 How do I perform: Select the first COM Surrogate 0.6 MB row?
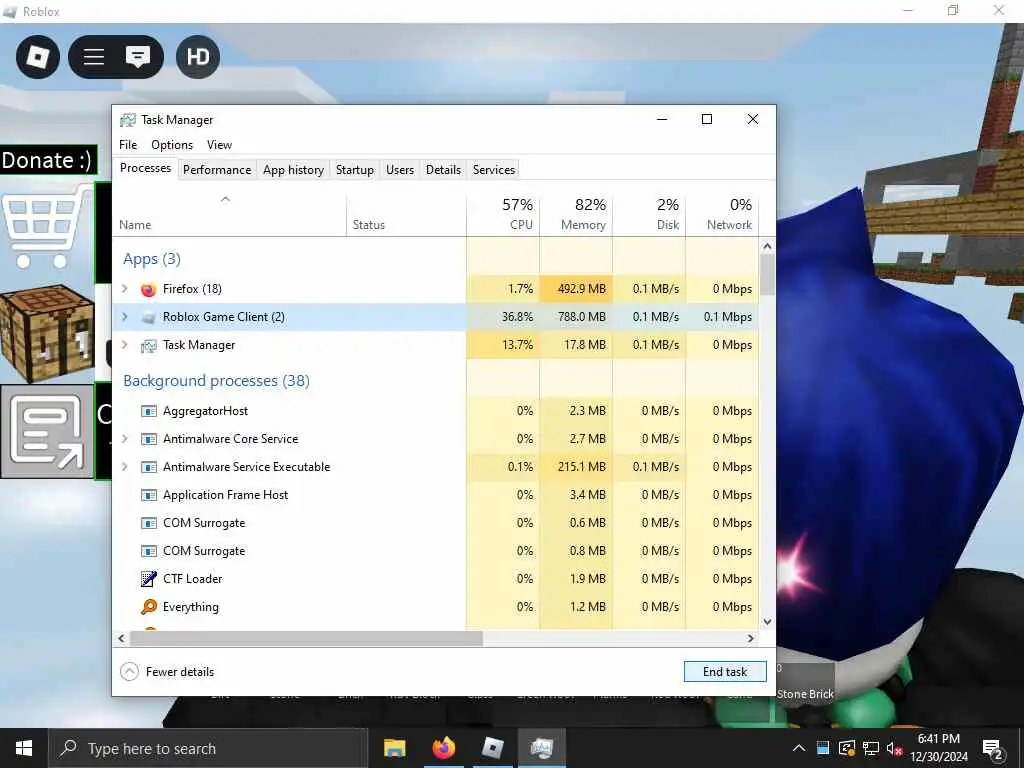pyautogui.click(x=436, y=523)
